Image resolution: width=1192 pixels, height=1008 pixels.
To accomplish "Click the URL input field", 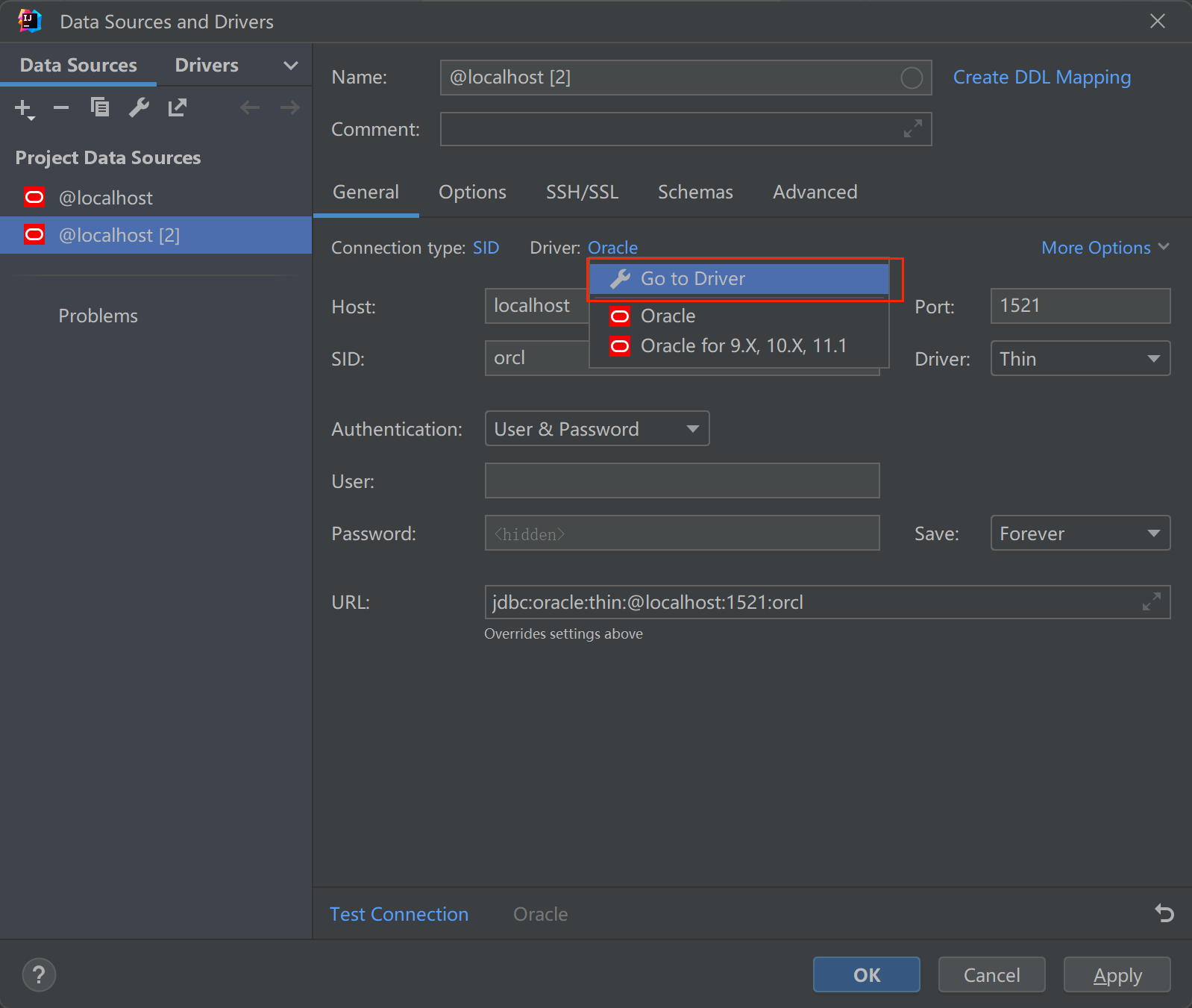I will pyautogui.click(x=827, y=602).
